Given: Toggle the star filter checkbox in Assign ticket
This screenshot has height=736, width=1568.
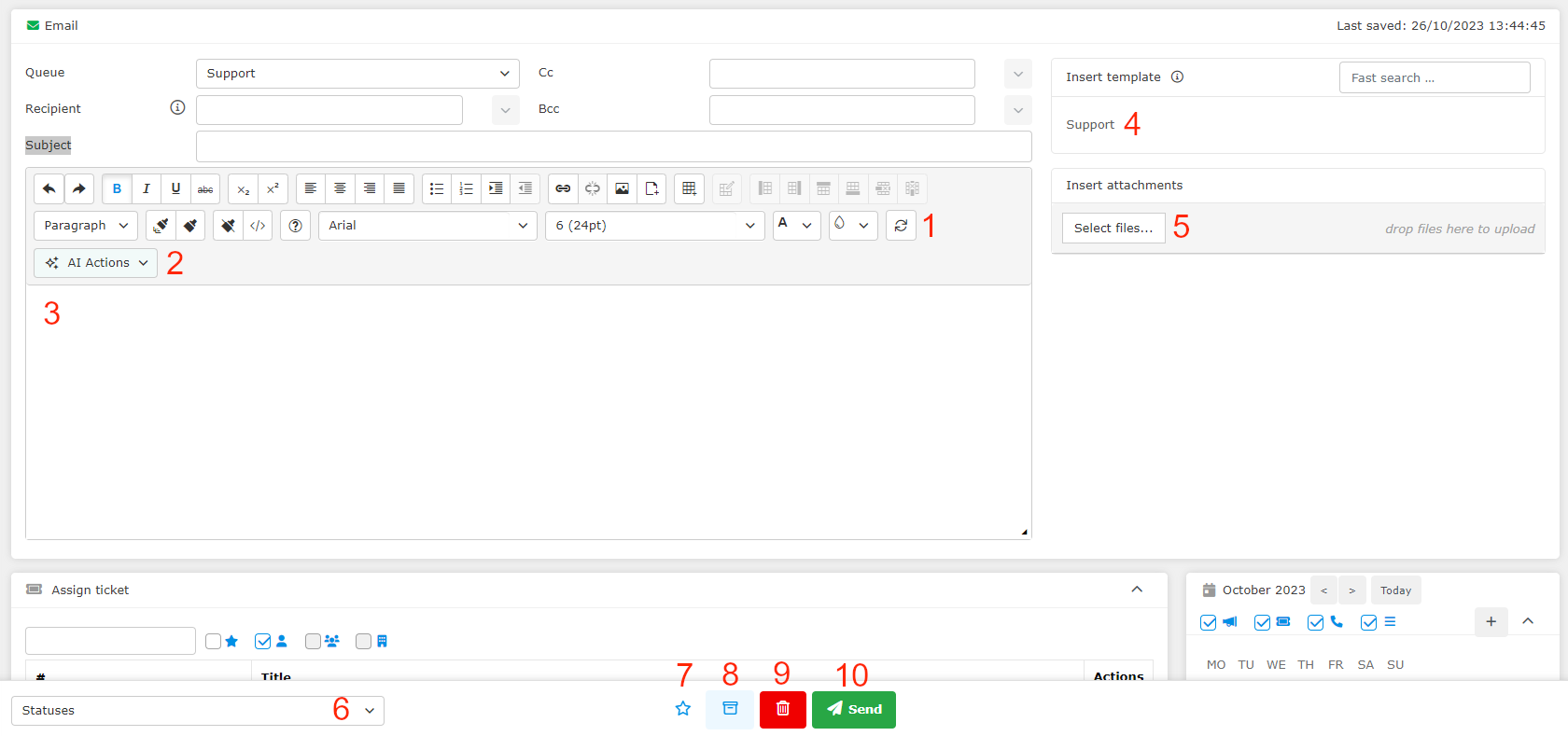Looking at the screenshot, I should [x=214, y=641].
